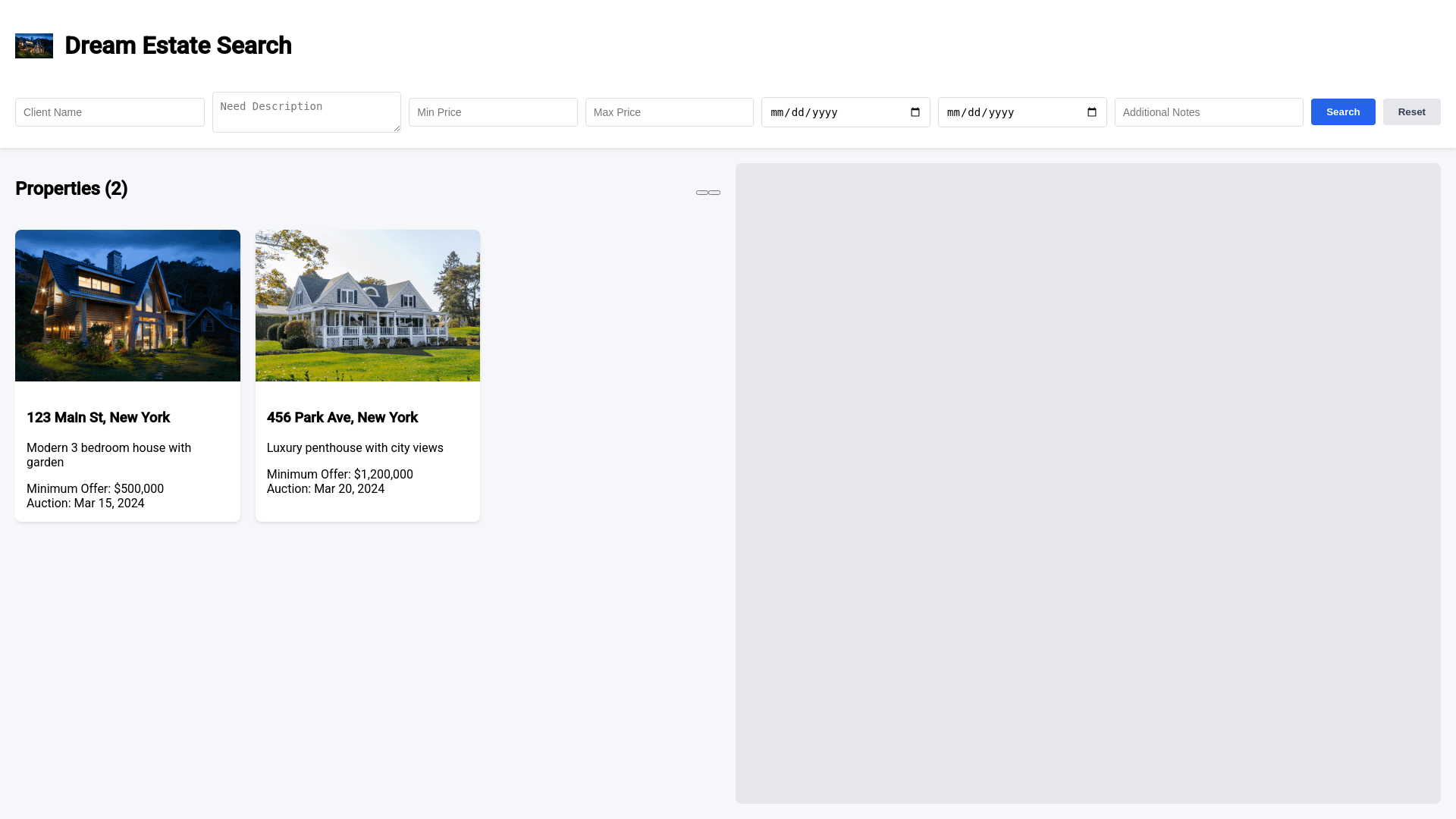Click the Additional Notes input
The height and width of the screenshot is (819, 1456).
point(1208,112)
